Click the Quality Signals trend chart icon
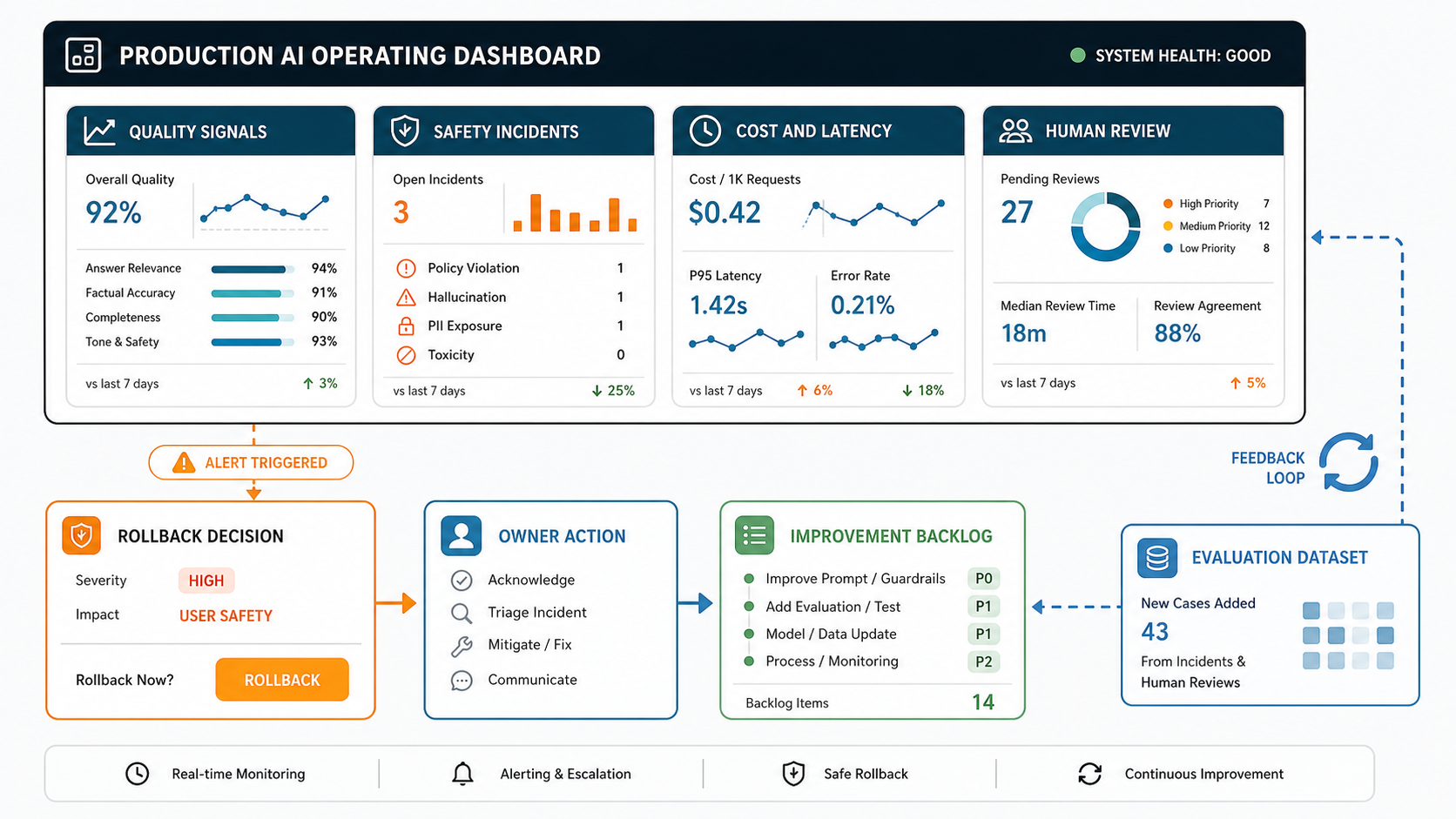This screenshot has width=1456, height=819. 99,131
